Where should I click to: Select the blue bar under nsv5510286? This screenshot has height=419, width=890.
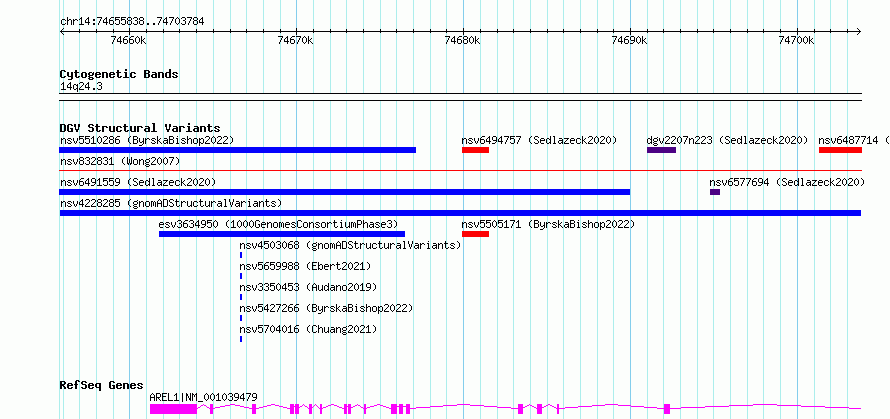pyautogui.click(x=238, y=150)
